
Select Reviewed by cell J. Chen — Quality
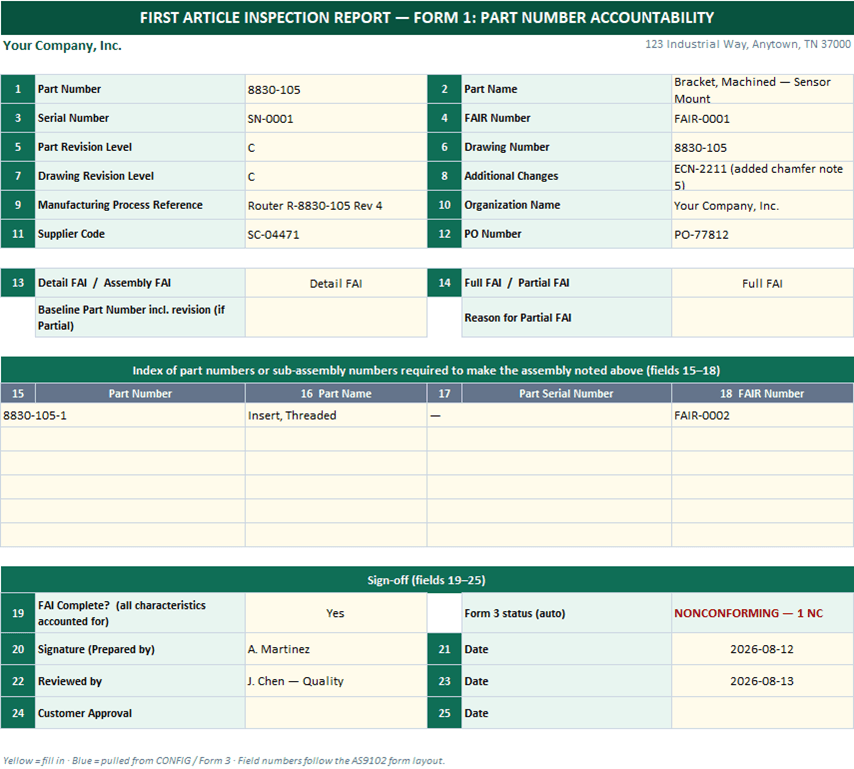pos(336,681)
